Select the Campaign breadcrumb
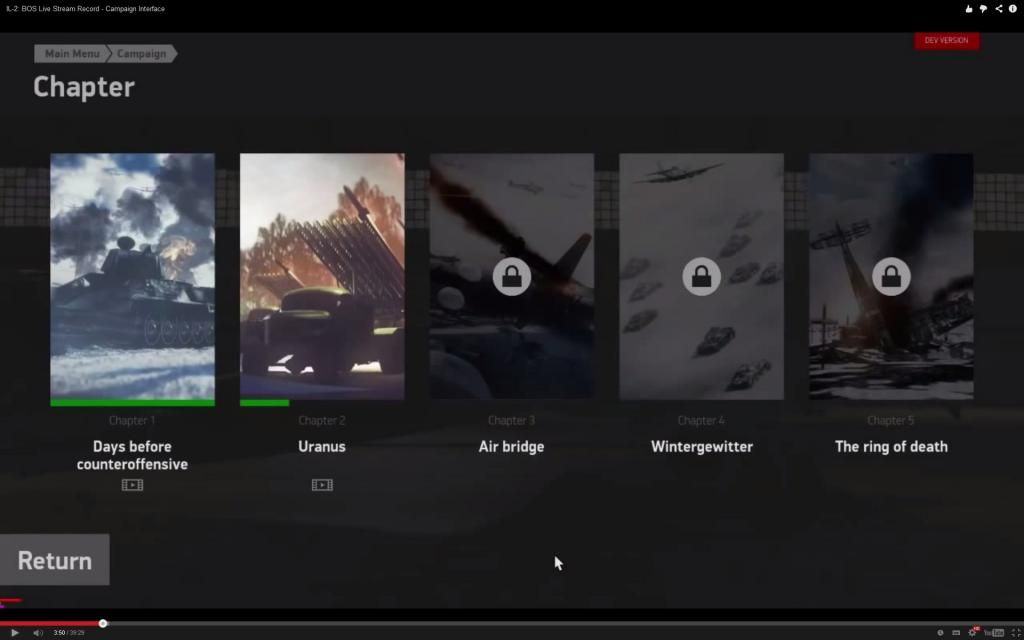 (x=142, y=54)
